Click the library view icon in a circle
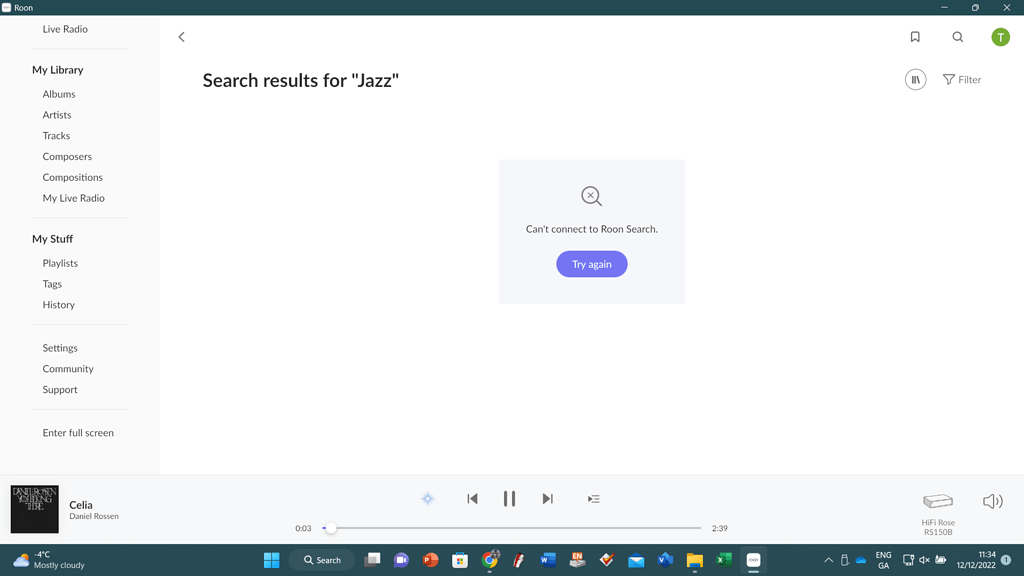1024x576 pixels. click(x=915, y=79)
